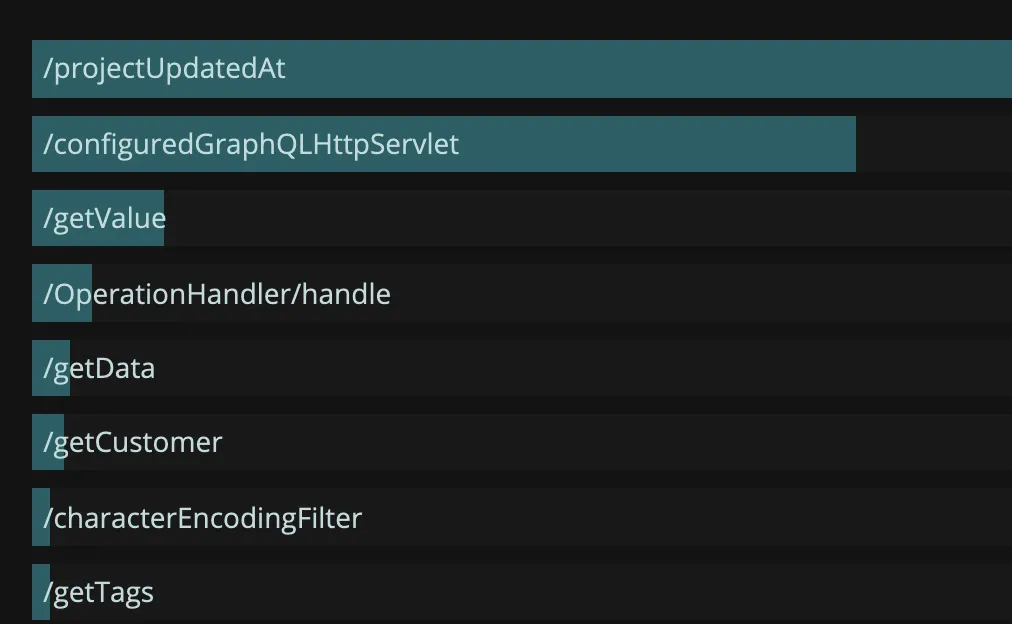Viewport: 1012px width, 624px height.
Task: Click the dark unfilled track of /getValue row
Action: pyautogui.click(x=588, y=218)
